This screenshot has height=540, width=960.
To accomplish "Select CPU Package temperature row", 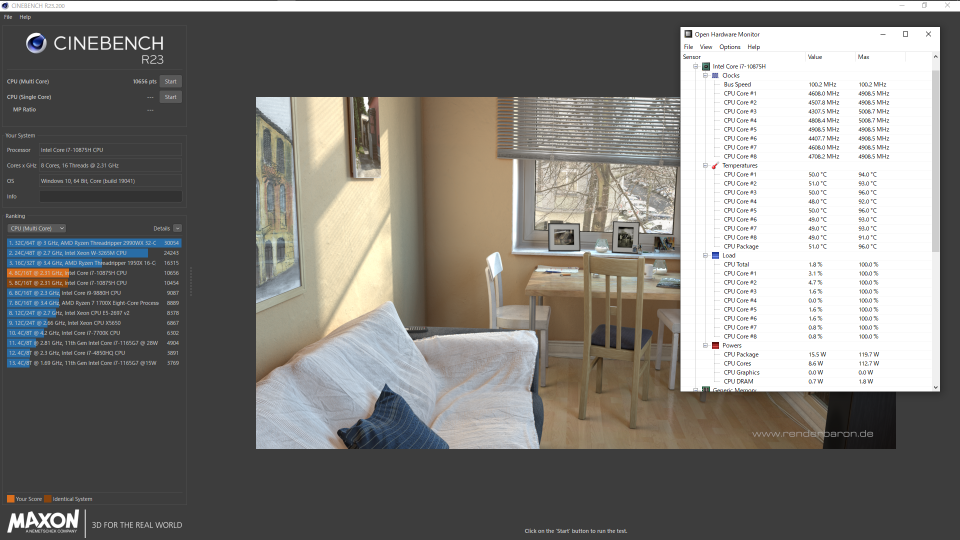I will point(806,246).
